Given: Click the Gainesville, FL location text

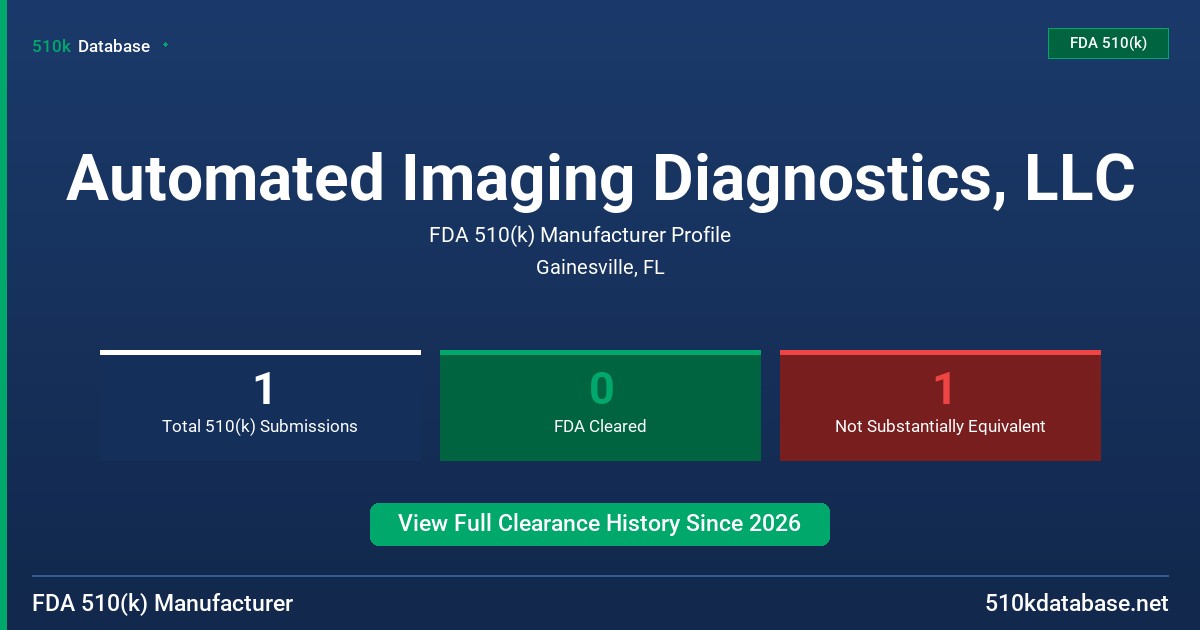Looking at the screenshot, I should (600, 268).
